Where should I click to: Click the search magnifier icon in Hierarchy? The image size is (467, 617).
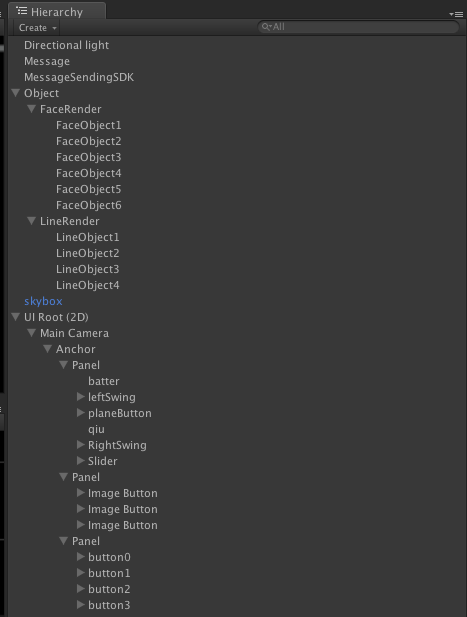[267, 27]
